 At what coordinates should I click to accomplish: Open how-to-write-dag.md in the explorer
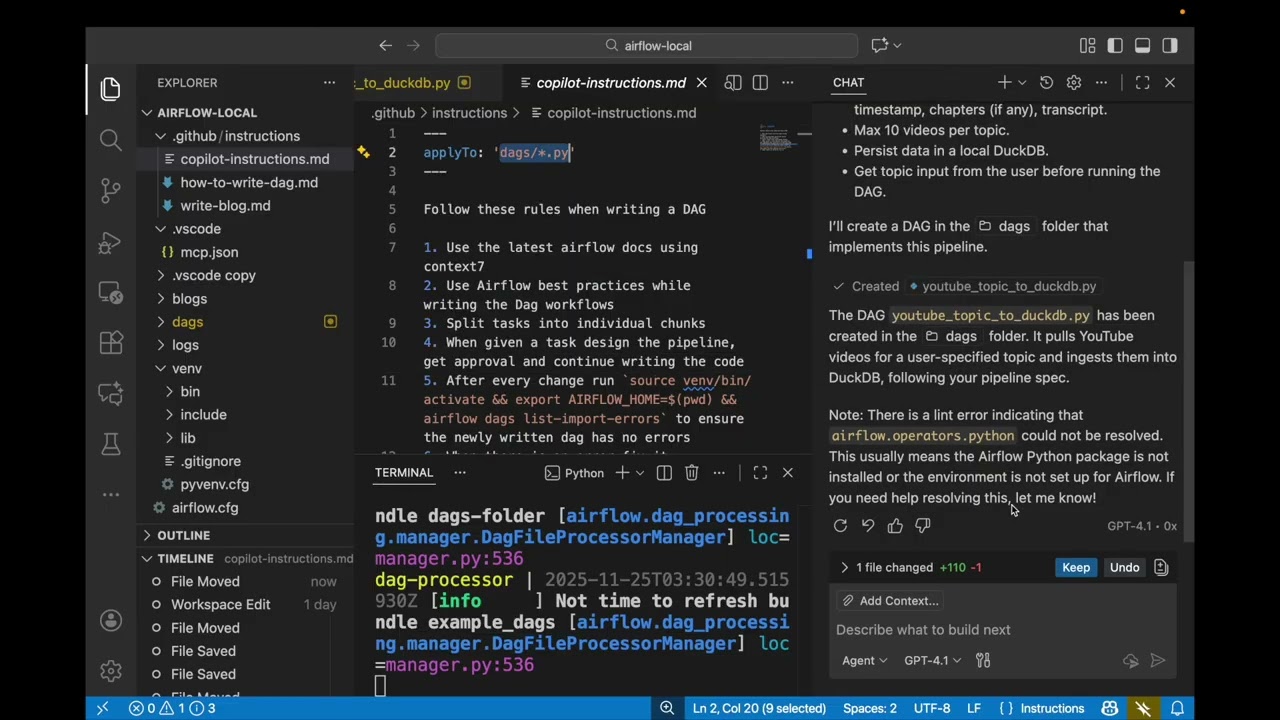click(249, 182)
